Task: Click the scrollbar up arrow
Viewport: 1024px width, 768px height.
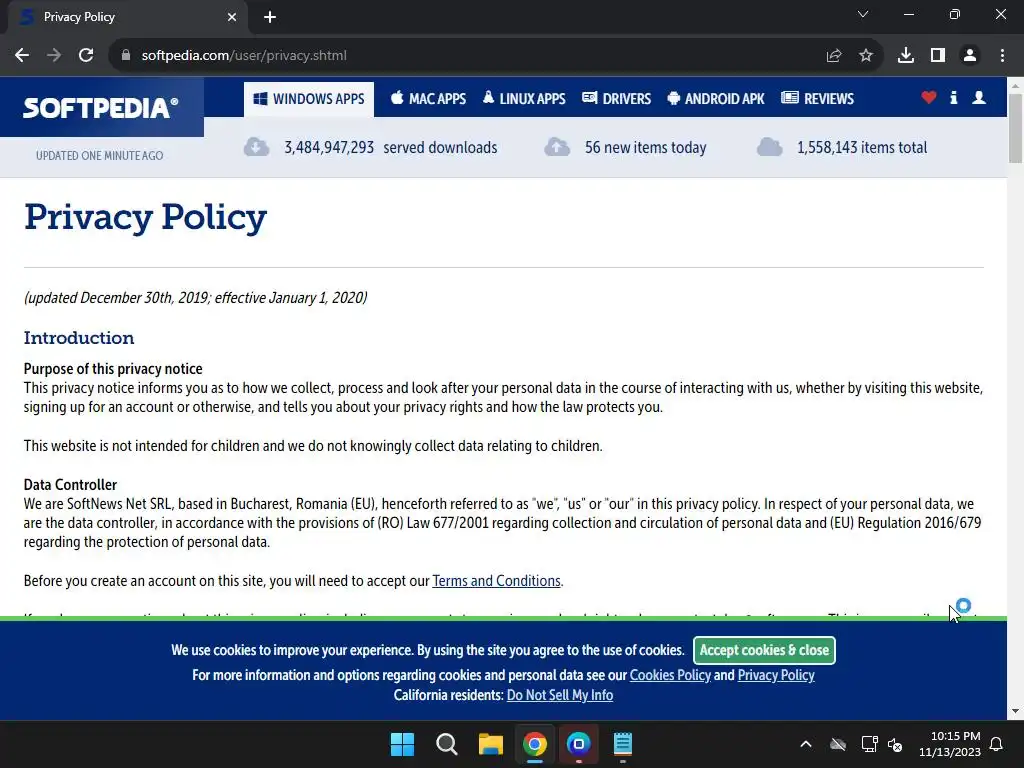Action: click(1016, 86)
